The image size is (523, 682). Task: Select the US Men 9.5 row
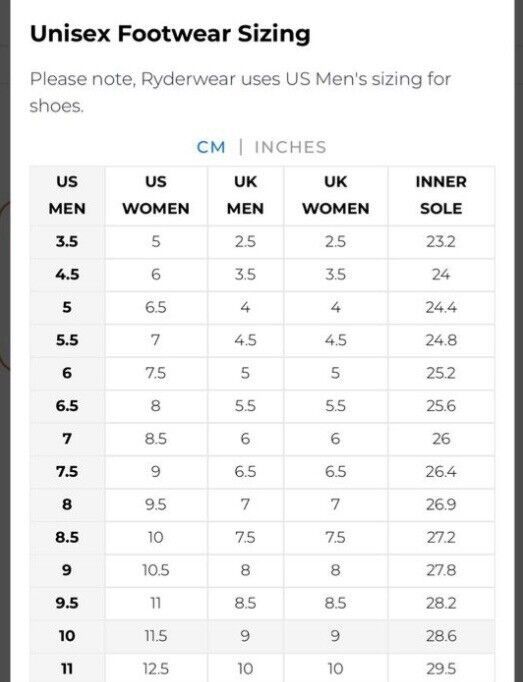pyautogui.click(x=262, y=603)
